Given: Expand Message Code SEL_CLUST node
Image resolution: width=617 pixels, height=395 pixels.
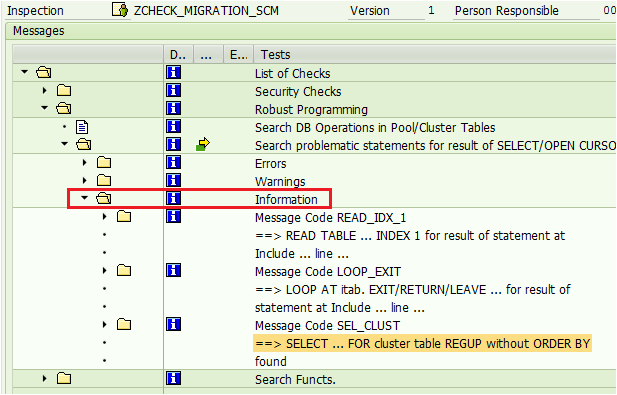Looking at the screenshot, I should coord(105,324).
